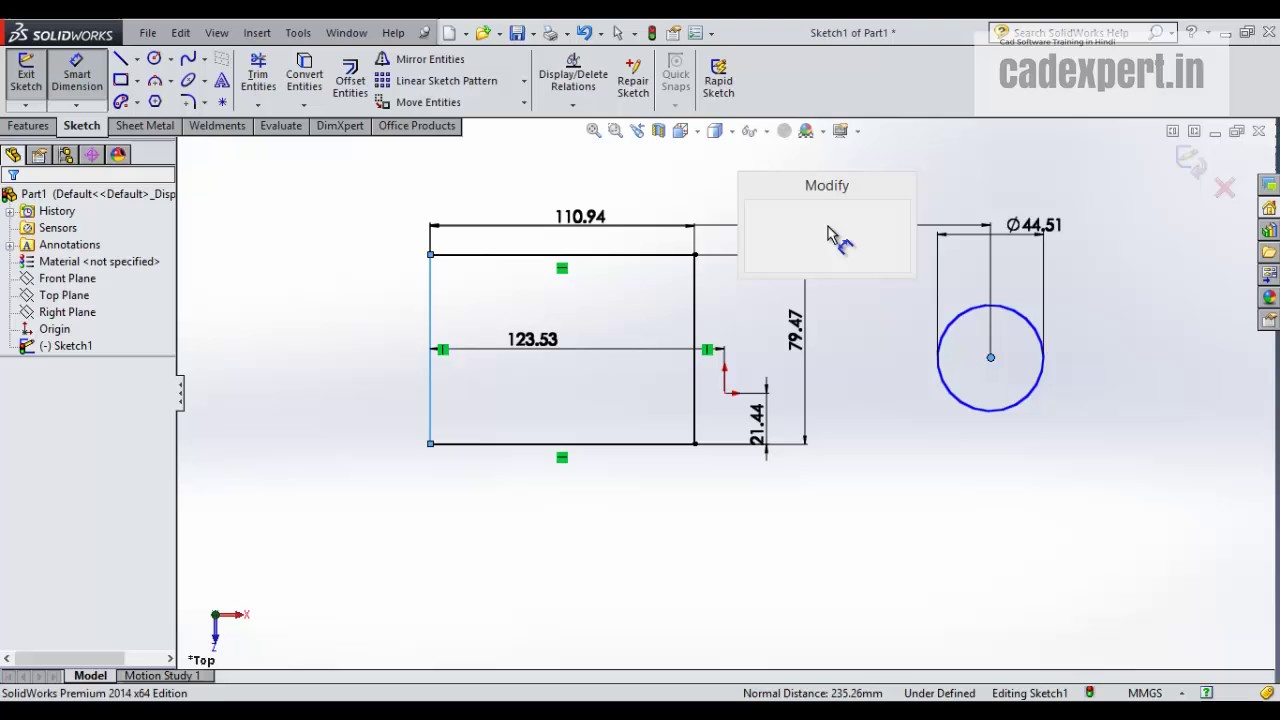The height and width of the screenshot is (720, 1280).
Task: Click Mirror Entities tool
Action: pos(420,59)
